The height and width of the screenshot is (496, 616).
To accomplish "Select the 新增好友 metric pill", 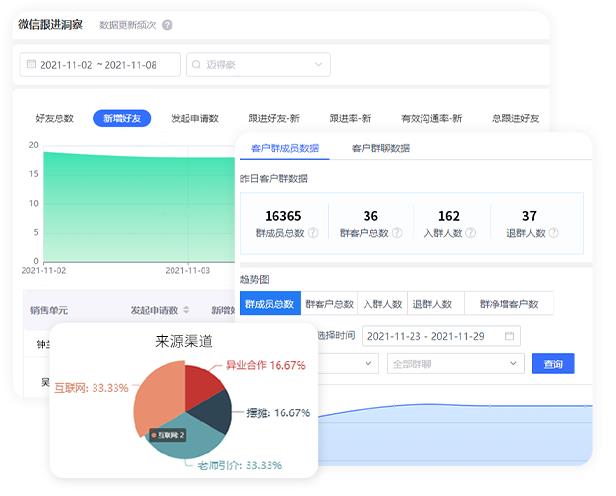I will click(x=122, y=118).
